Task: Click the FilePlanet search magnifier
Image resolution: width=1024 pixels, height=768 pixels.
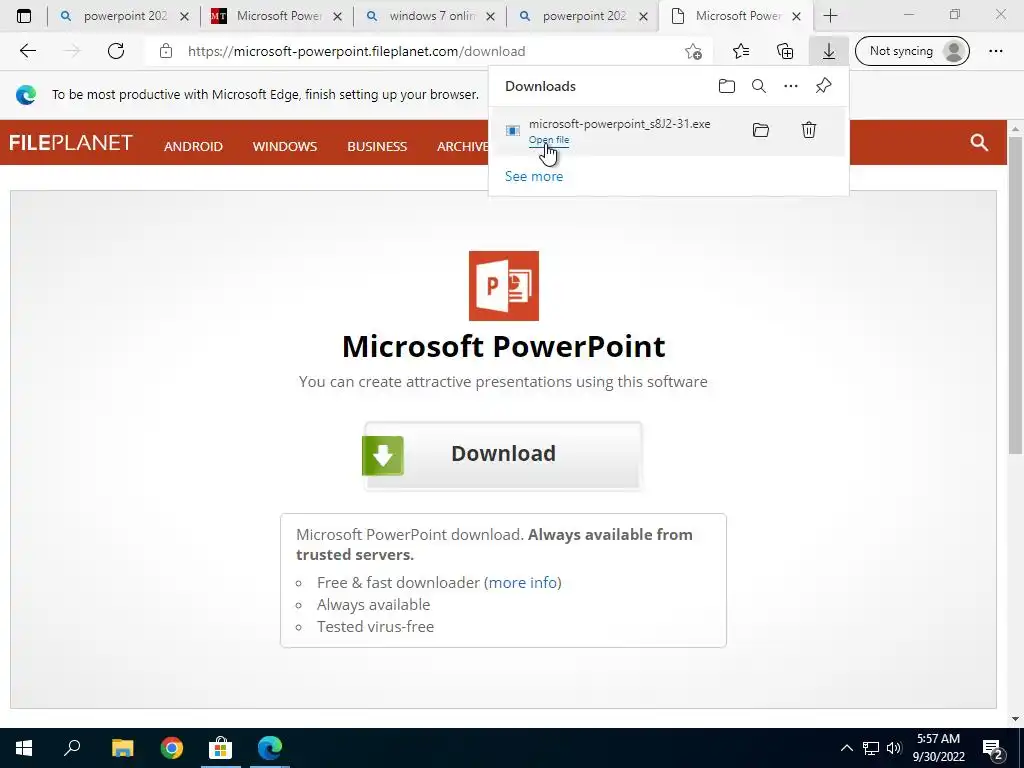Action: pos(979,142)
